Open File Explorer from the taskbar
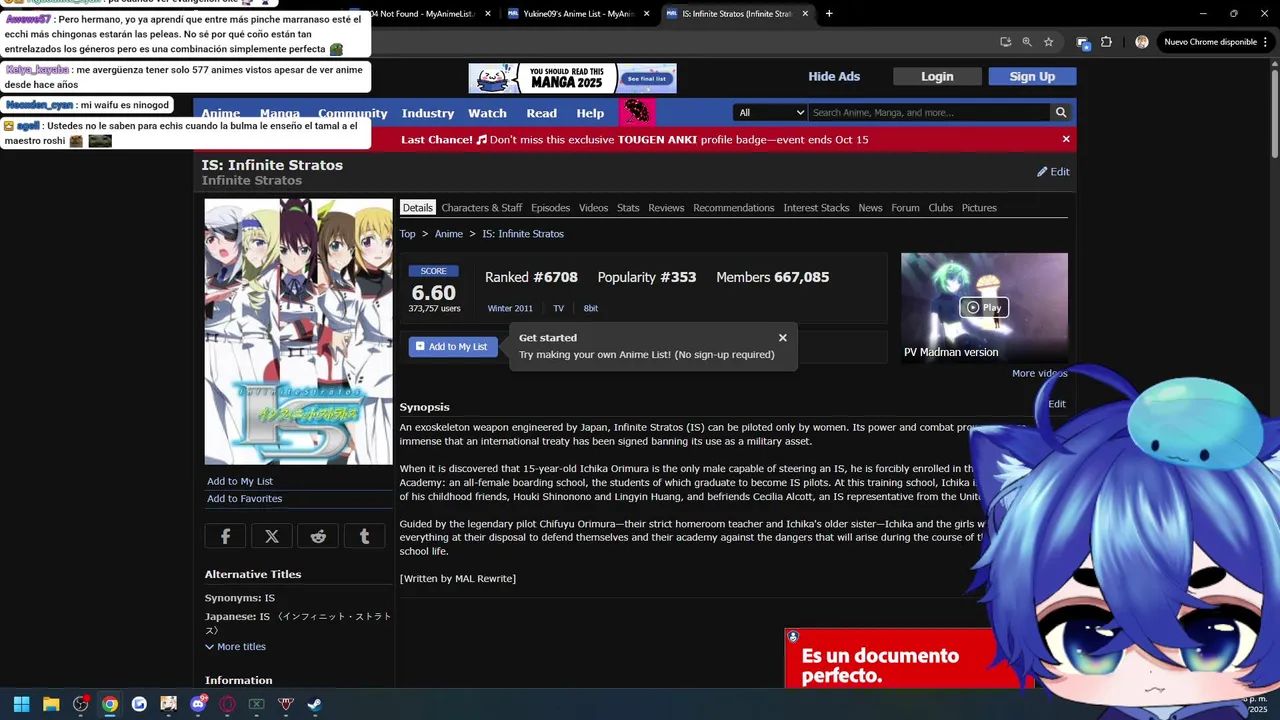 51,704
